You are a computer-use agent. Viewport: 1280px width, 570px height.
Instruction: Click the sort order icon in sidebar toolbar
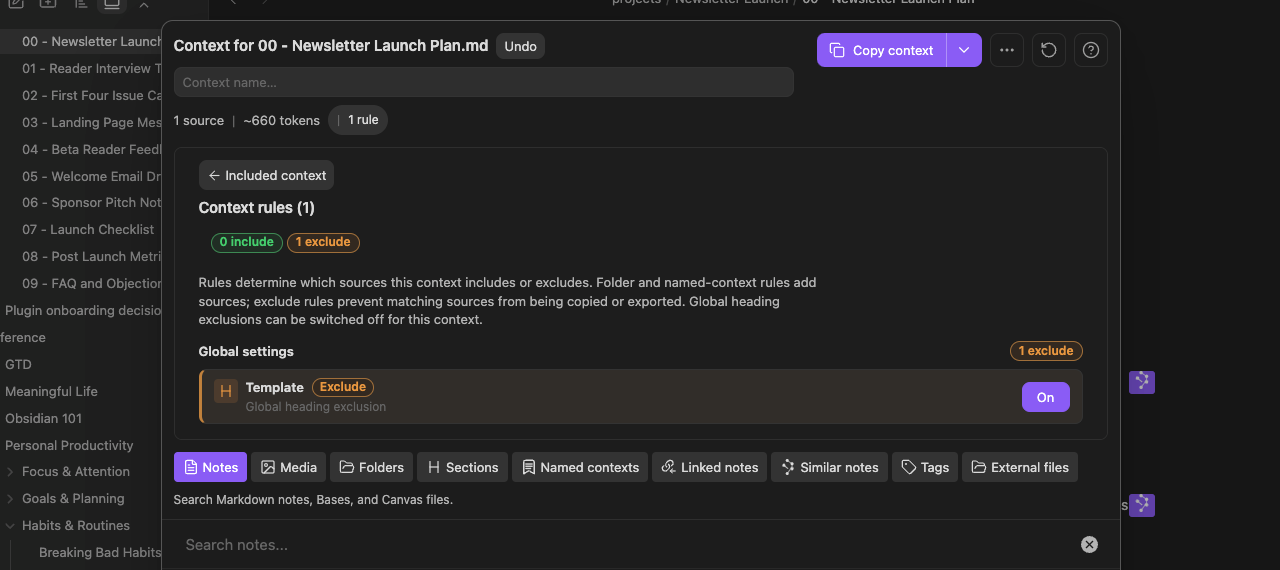coord(80,4)
